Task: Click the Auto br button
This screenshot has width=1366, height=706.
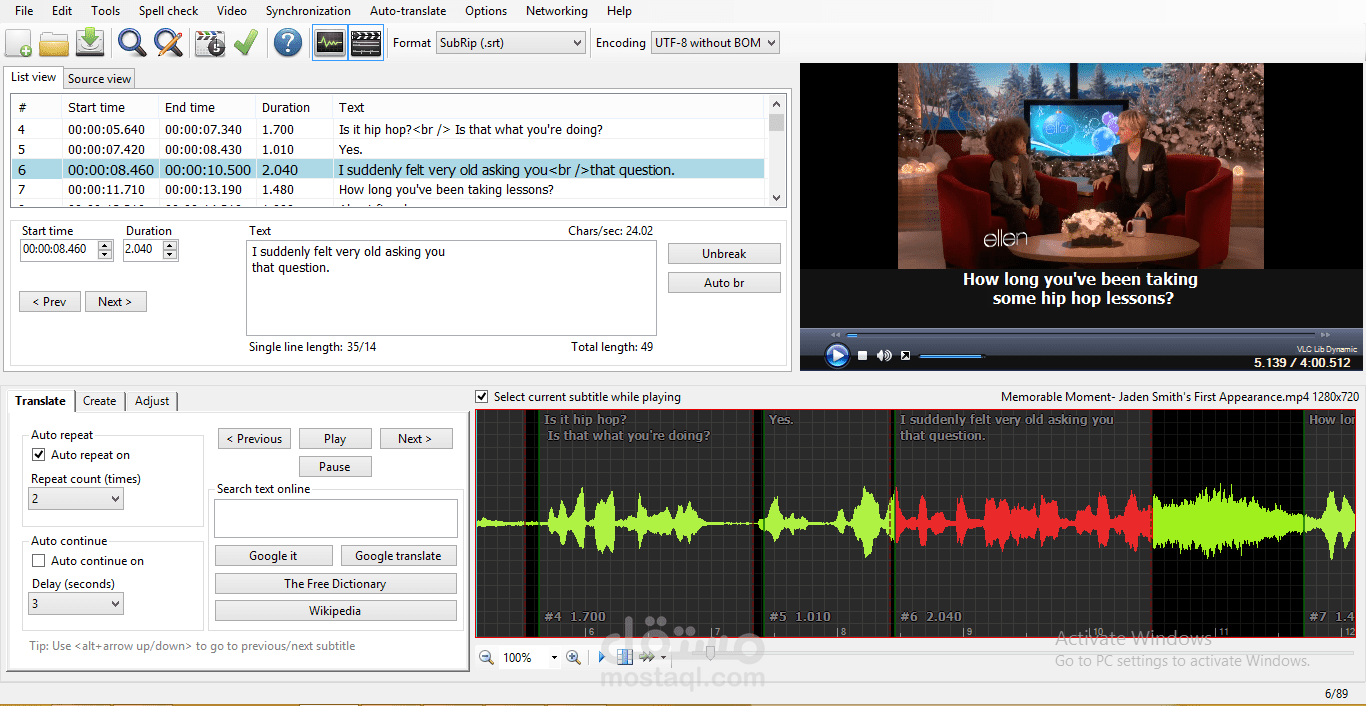Action: point(724,283)
